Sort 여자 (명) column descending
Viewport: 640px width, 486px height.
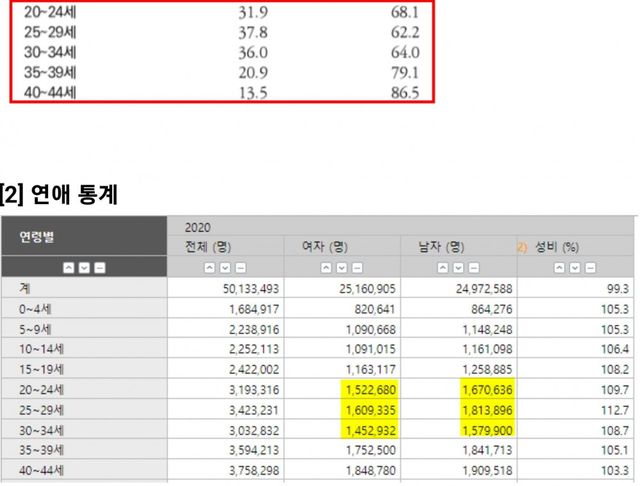point(340,267)
